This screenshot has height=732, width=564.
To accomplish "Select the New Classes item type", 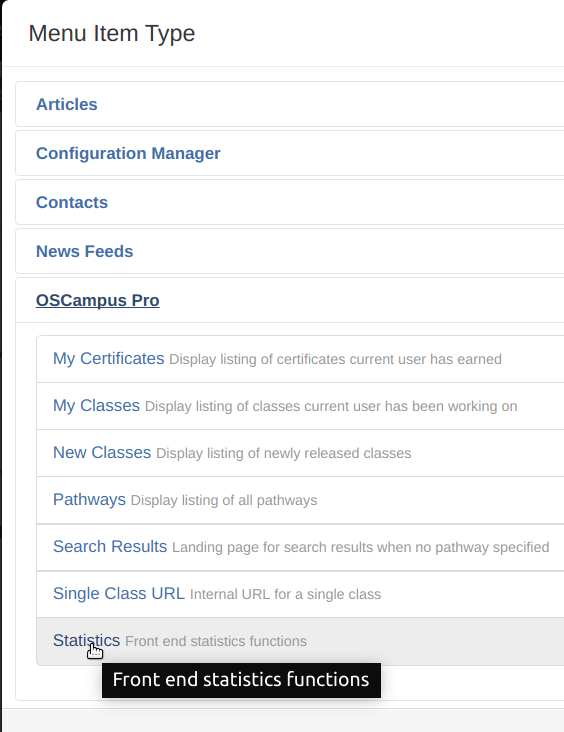I will [x=102, y=452].
